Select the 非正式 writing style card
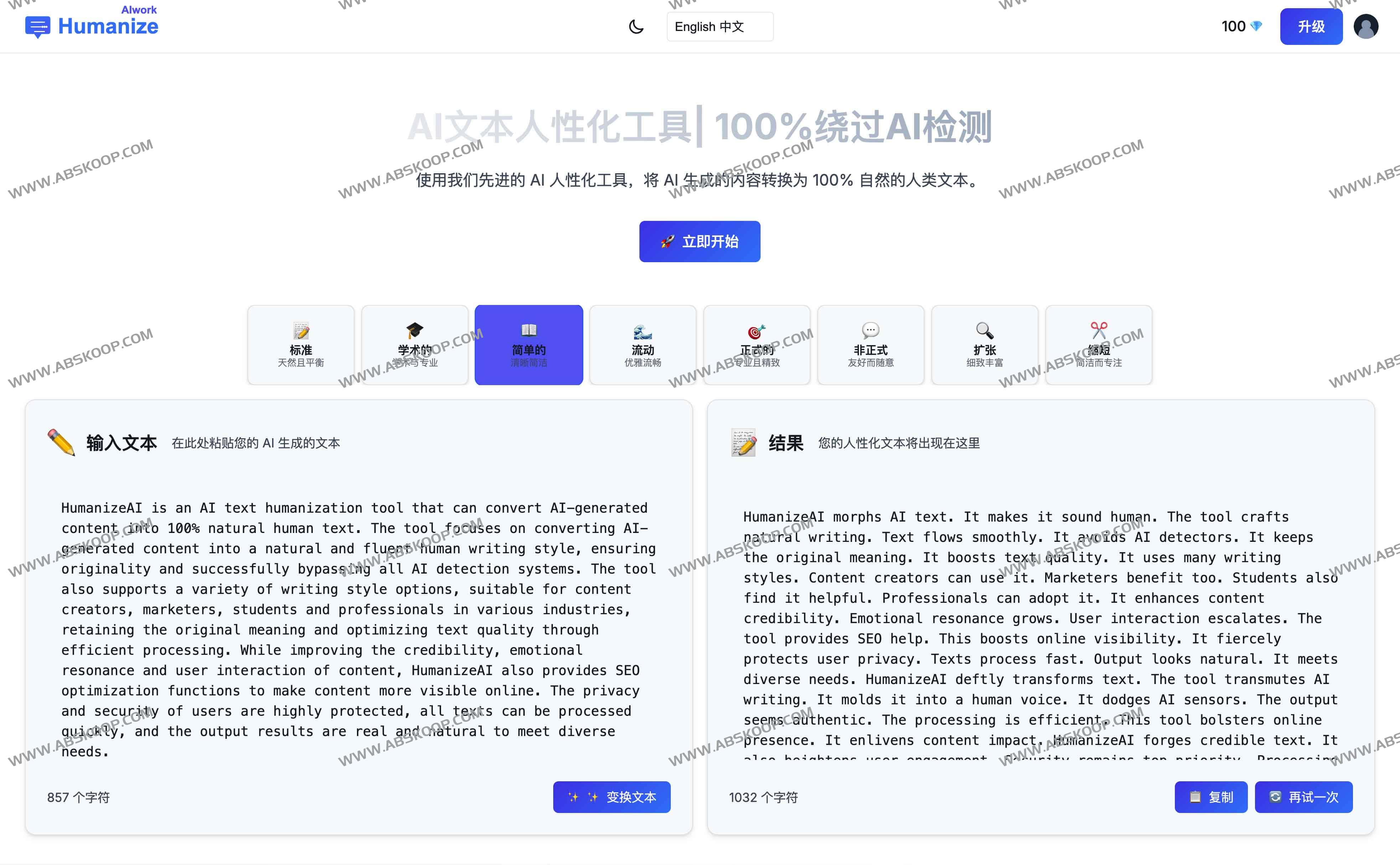Image resolution: width=1400 pixels, height=865 pixels. pos(870,345)
